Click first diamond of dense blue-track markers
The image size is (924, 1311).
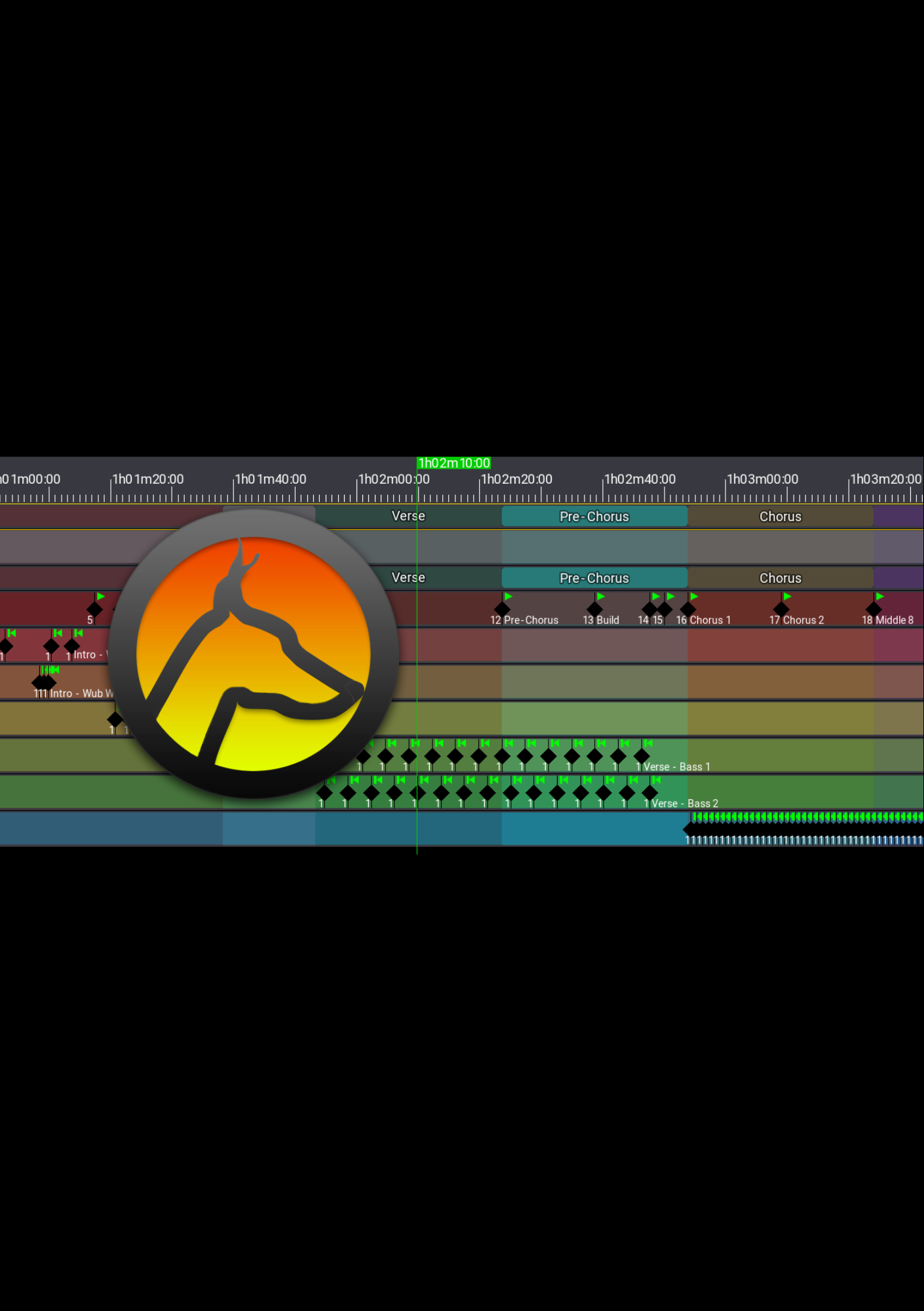coord(689,829)
